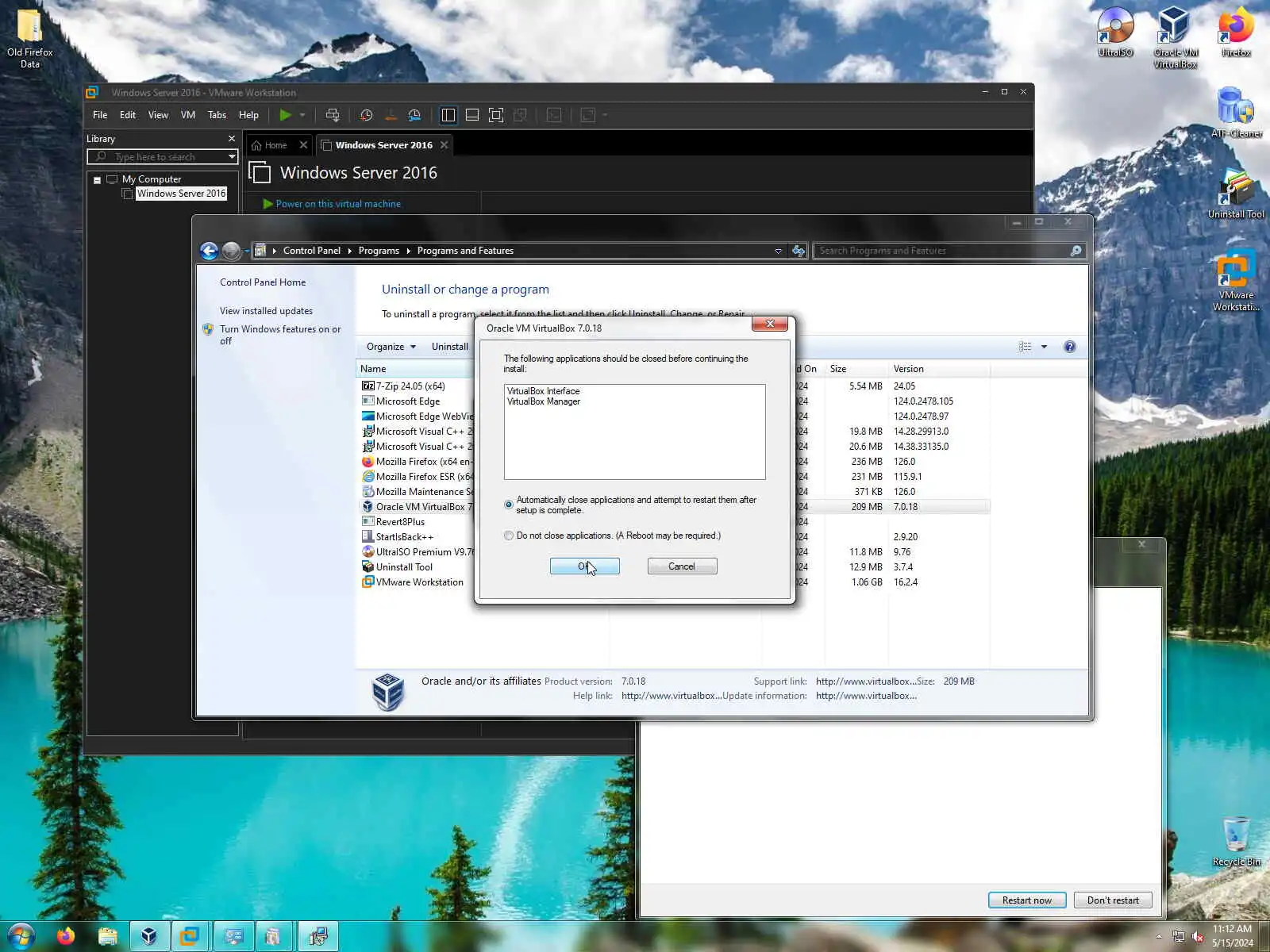Click the Send Ctrl+Alt+Del toolbar icon
Screen dimensions: 1270x952
(333, 115)
